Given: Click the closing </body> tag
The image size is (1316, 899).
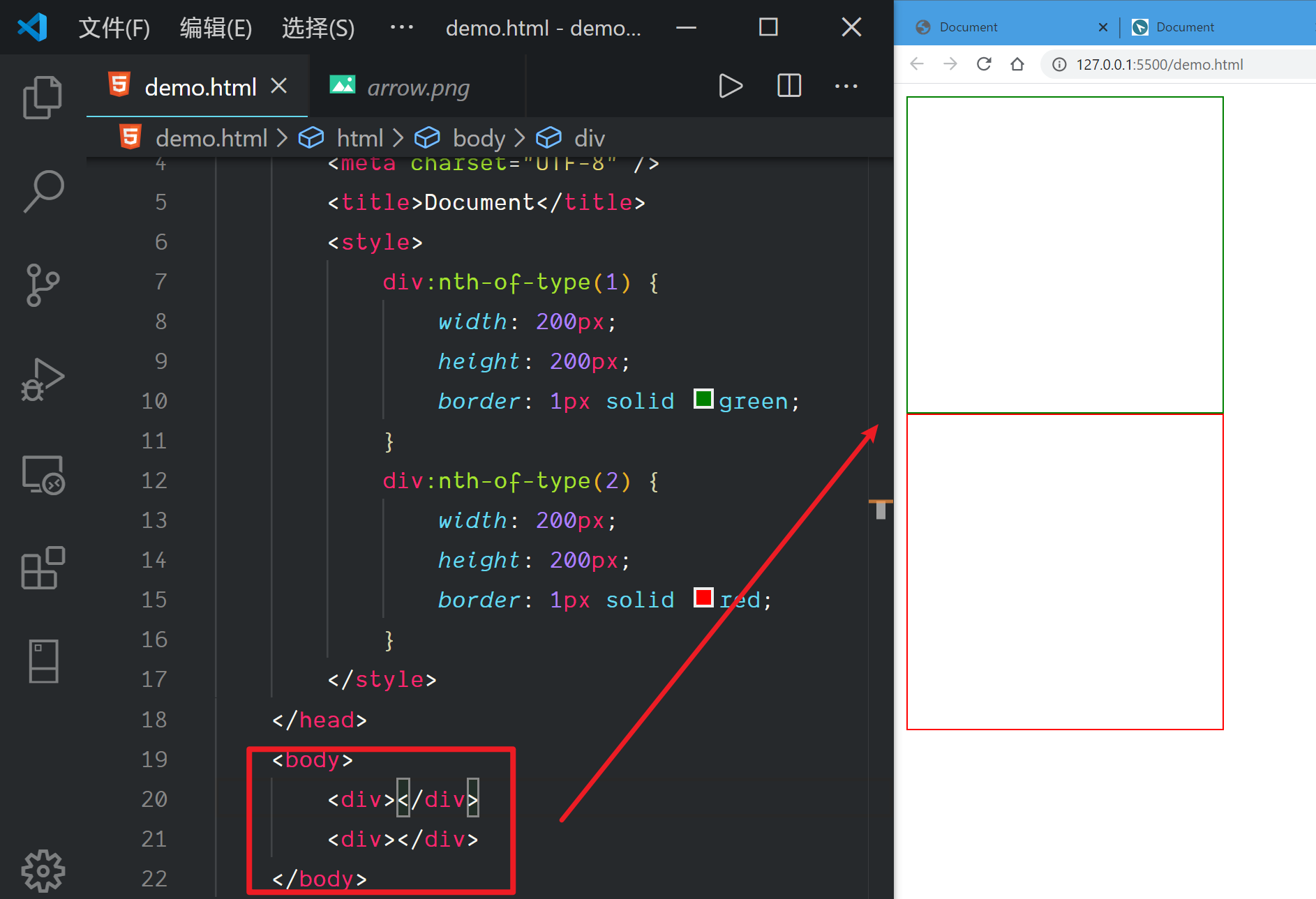Looking at the screenshot, I should pos(320,879).
